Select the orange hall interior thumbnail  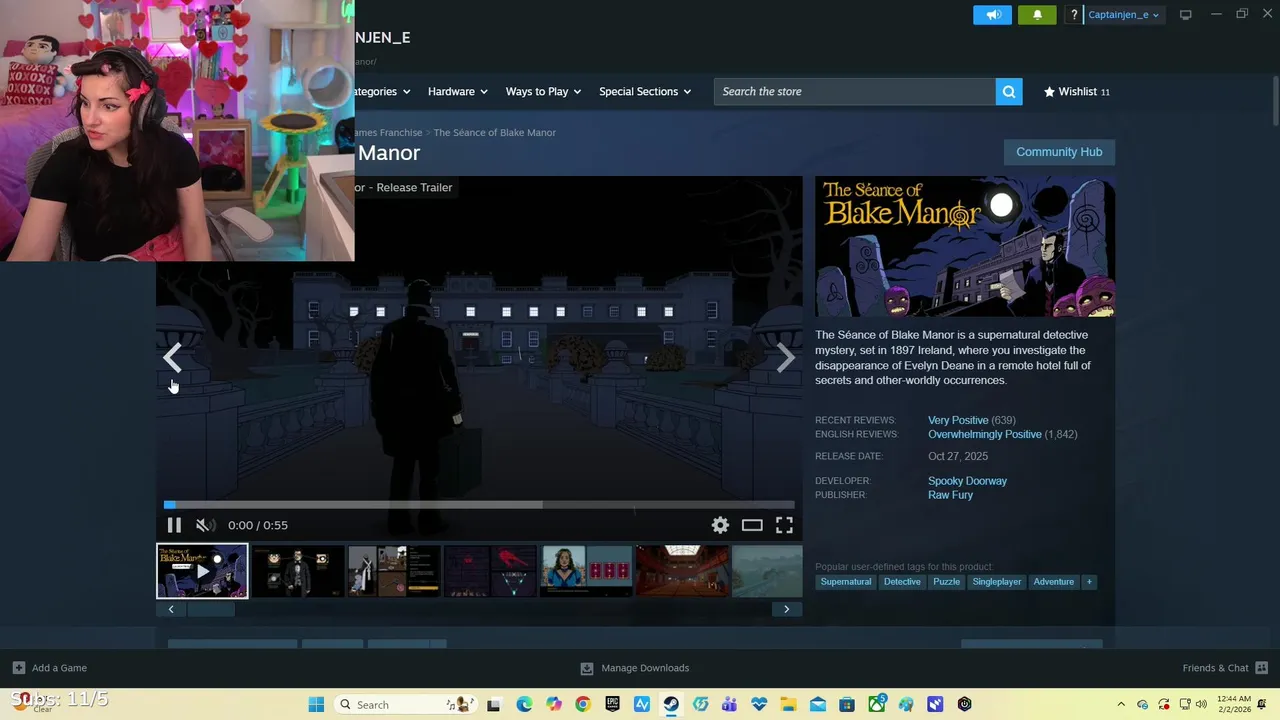click(682, 571)
